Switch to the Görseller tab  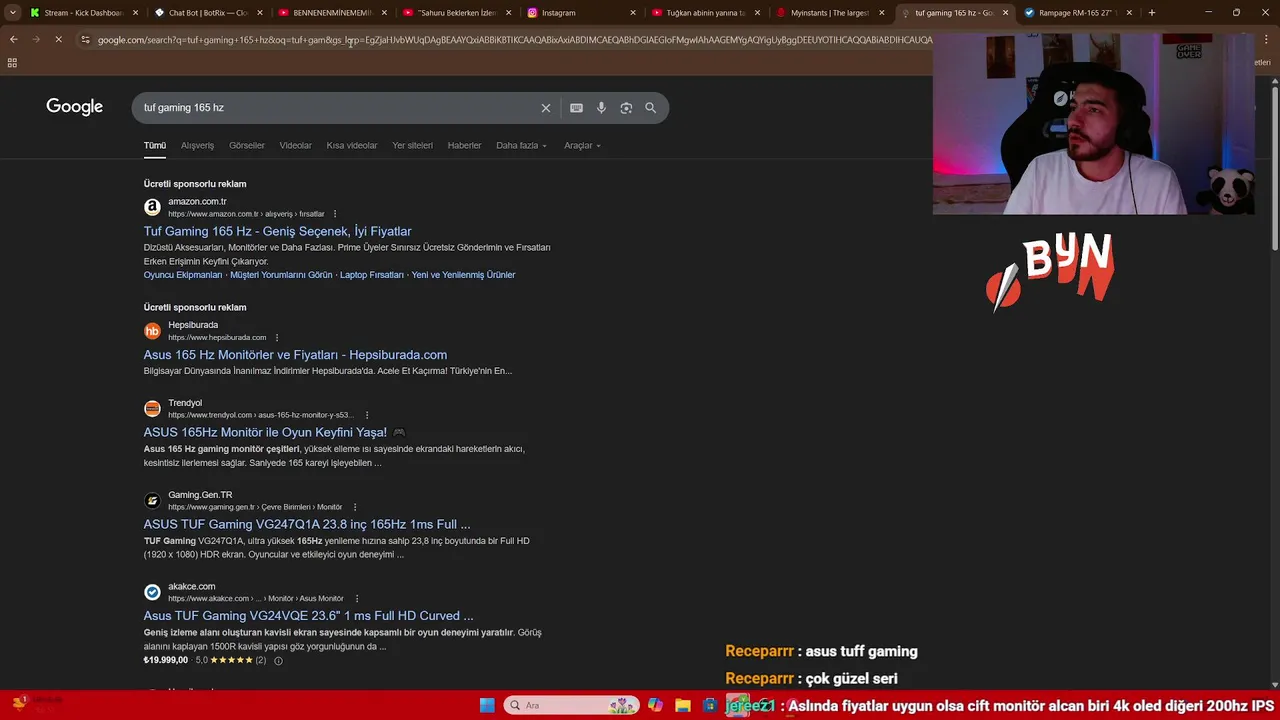tap(247, 146)
